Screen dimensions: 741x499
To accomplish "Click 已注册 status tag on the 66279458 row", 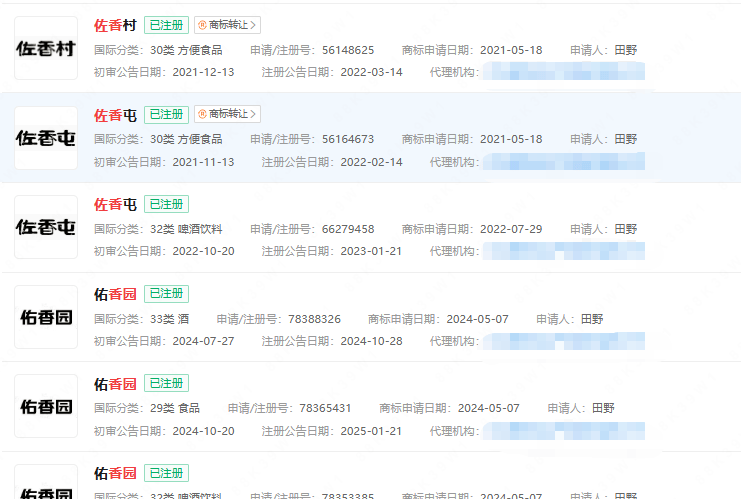I will (x=166, y=204).
